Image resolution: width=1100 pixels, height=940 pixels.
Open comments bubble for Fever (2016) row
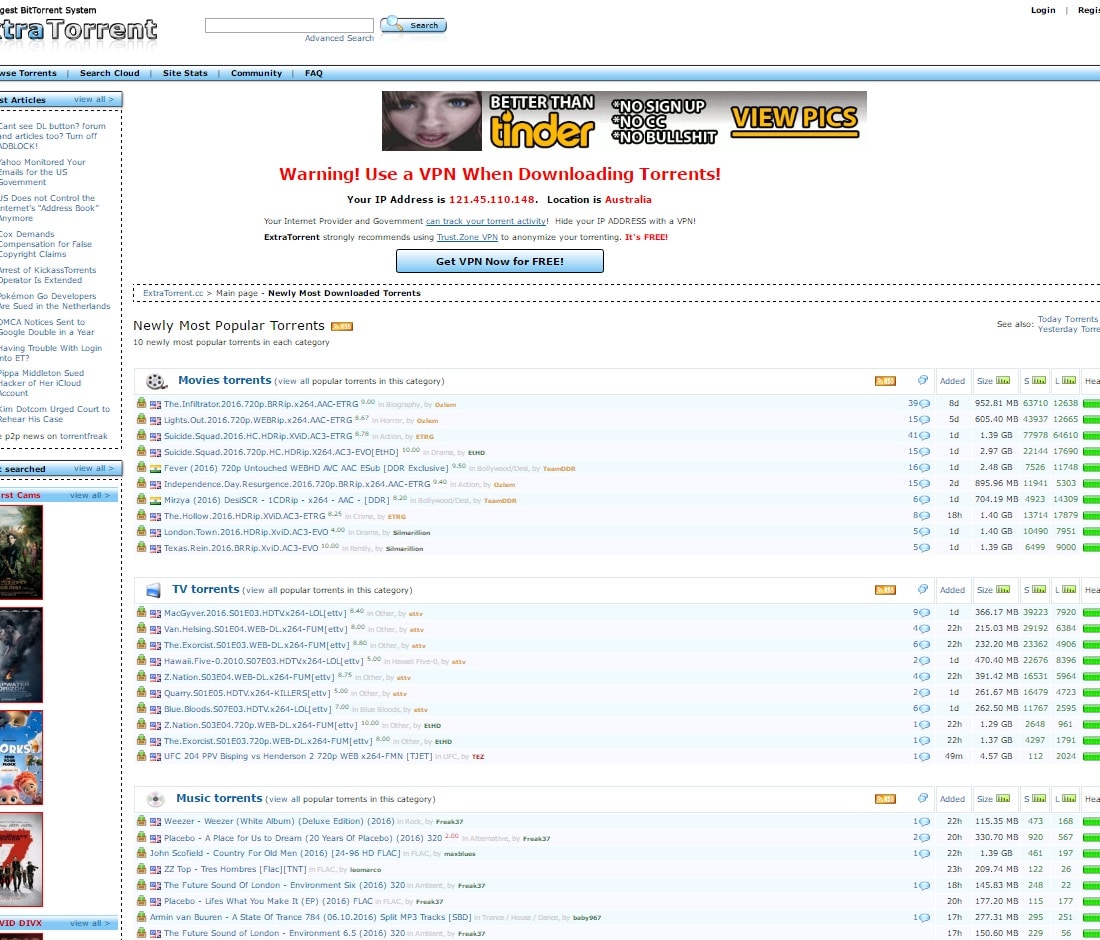(x=925, y=468)
